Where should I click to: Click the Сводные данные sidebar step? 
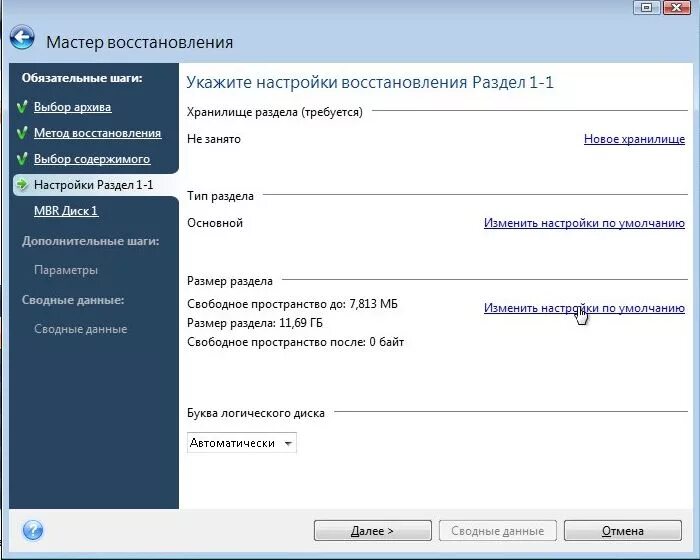pyautogui.click(x=80, y=329)
